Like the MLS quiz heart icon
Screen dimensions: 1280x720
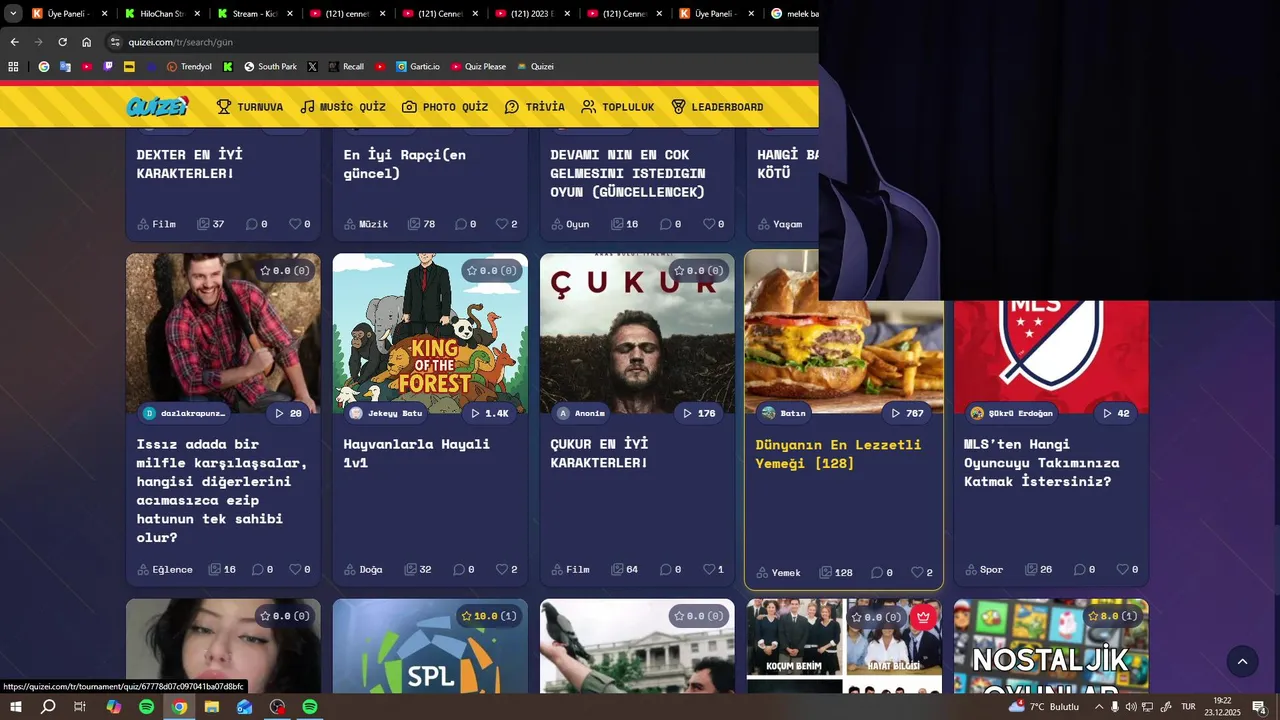[1123, 569]
